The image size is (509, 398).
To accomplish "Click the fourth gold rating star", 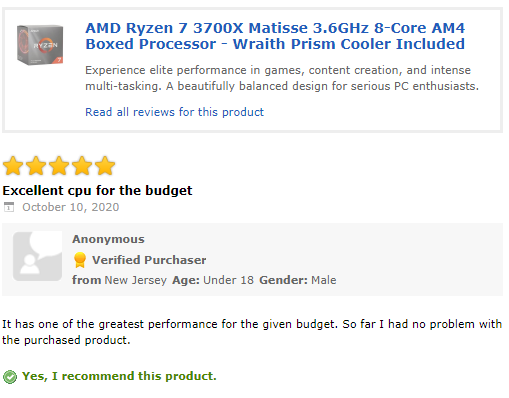I will pos(82,166).
